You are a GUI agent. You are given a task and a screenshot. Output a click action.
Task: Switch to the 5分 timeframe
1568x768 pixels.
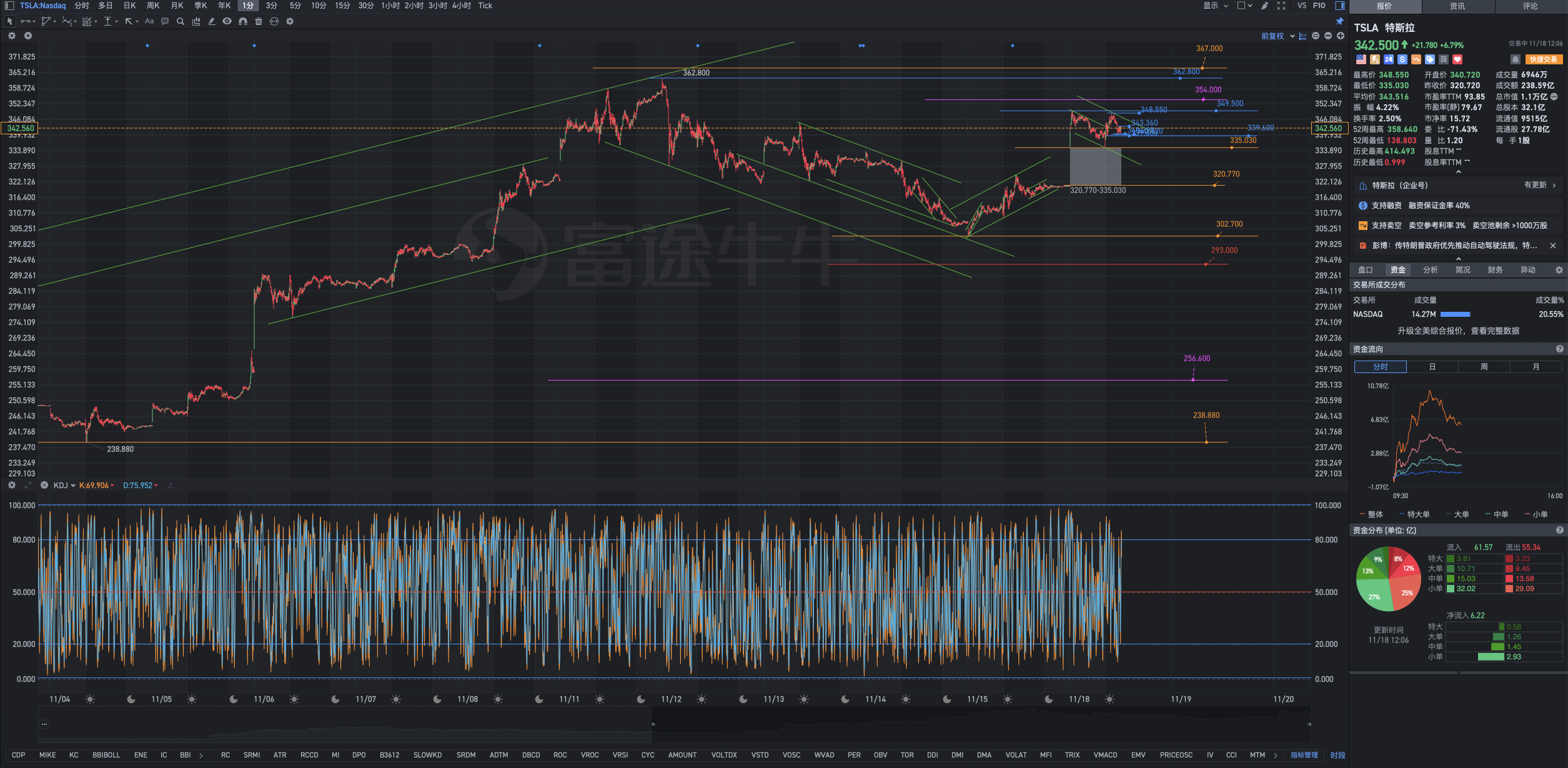(295, 6)
